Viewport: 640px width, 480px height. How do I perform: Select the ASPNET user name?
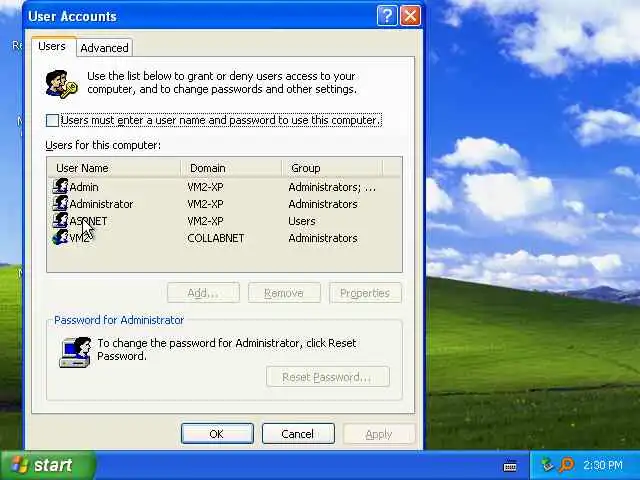tap(88, 221)
